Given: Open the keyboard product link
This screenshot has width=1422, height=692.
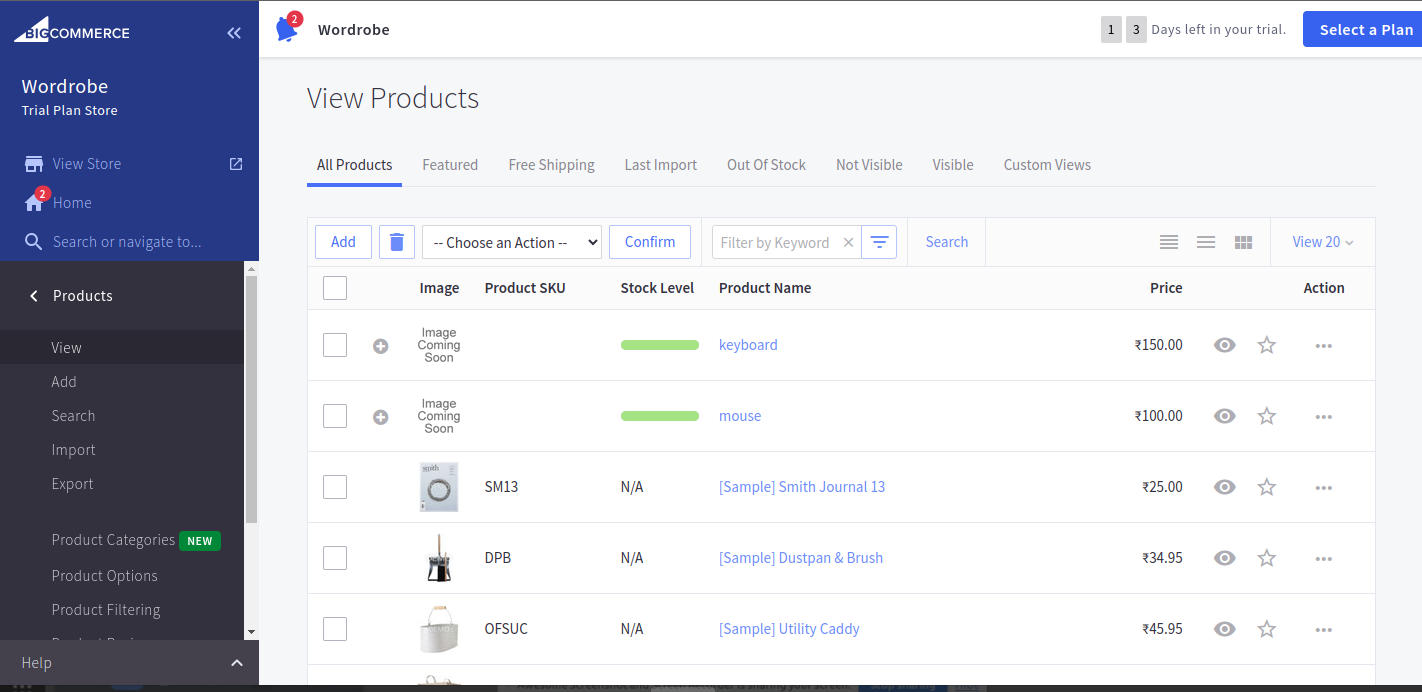Looking at the screenshot, I should (x=748, y=345).
